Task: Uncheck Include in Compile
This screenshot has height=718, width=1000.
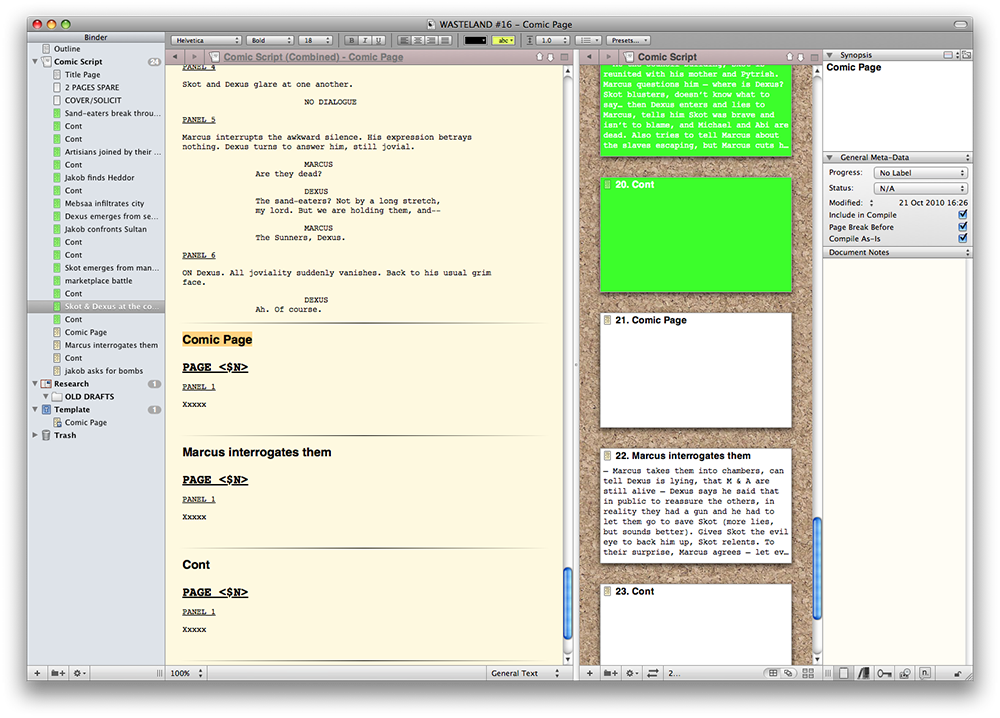Action: [x=962, y=214]
